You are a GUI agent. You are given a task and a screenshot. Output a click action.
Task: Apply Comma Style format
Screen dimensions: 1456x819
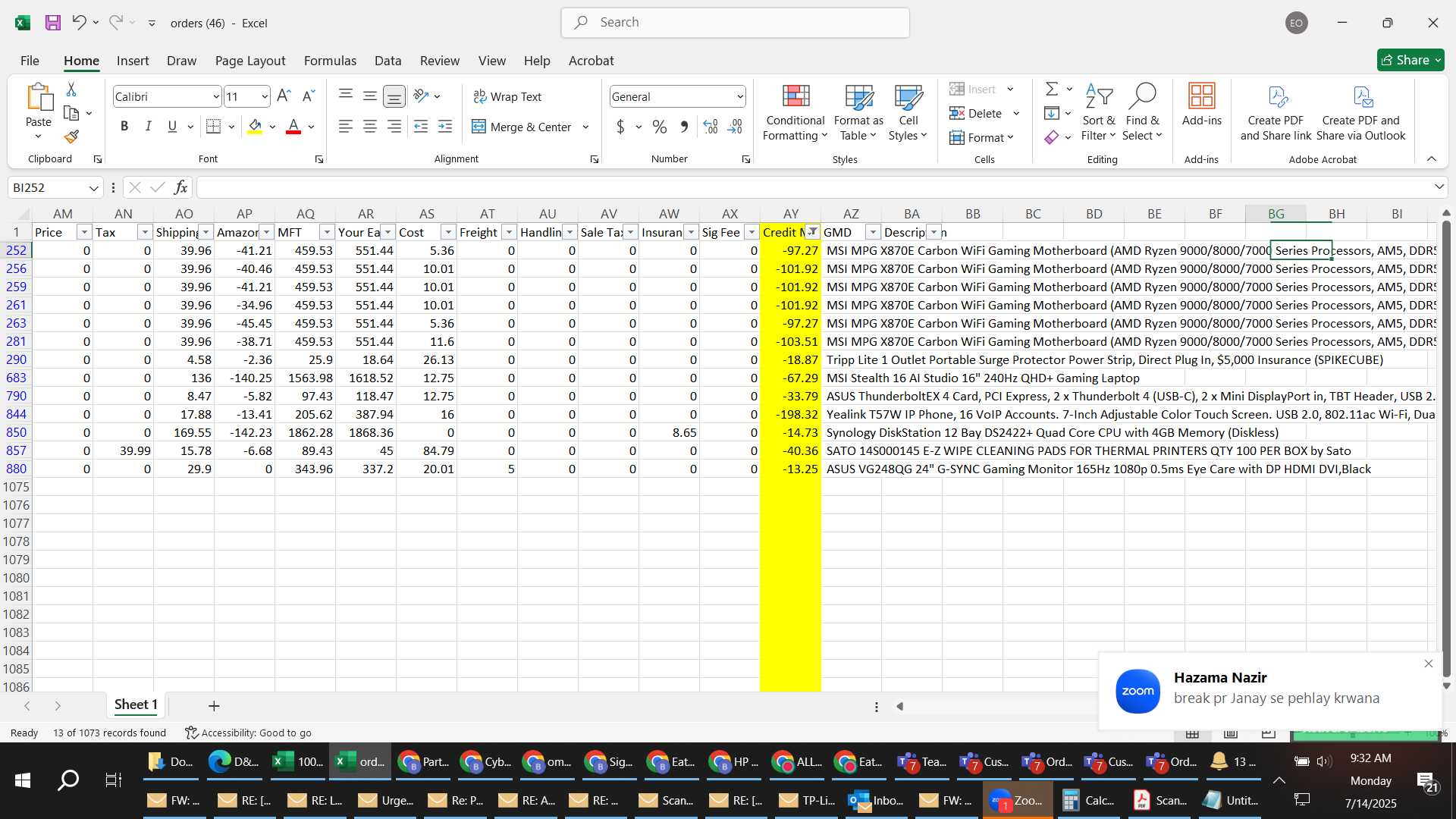pos(684,127)
